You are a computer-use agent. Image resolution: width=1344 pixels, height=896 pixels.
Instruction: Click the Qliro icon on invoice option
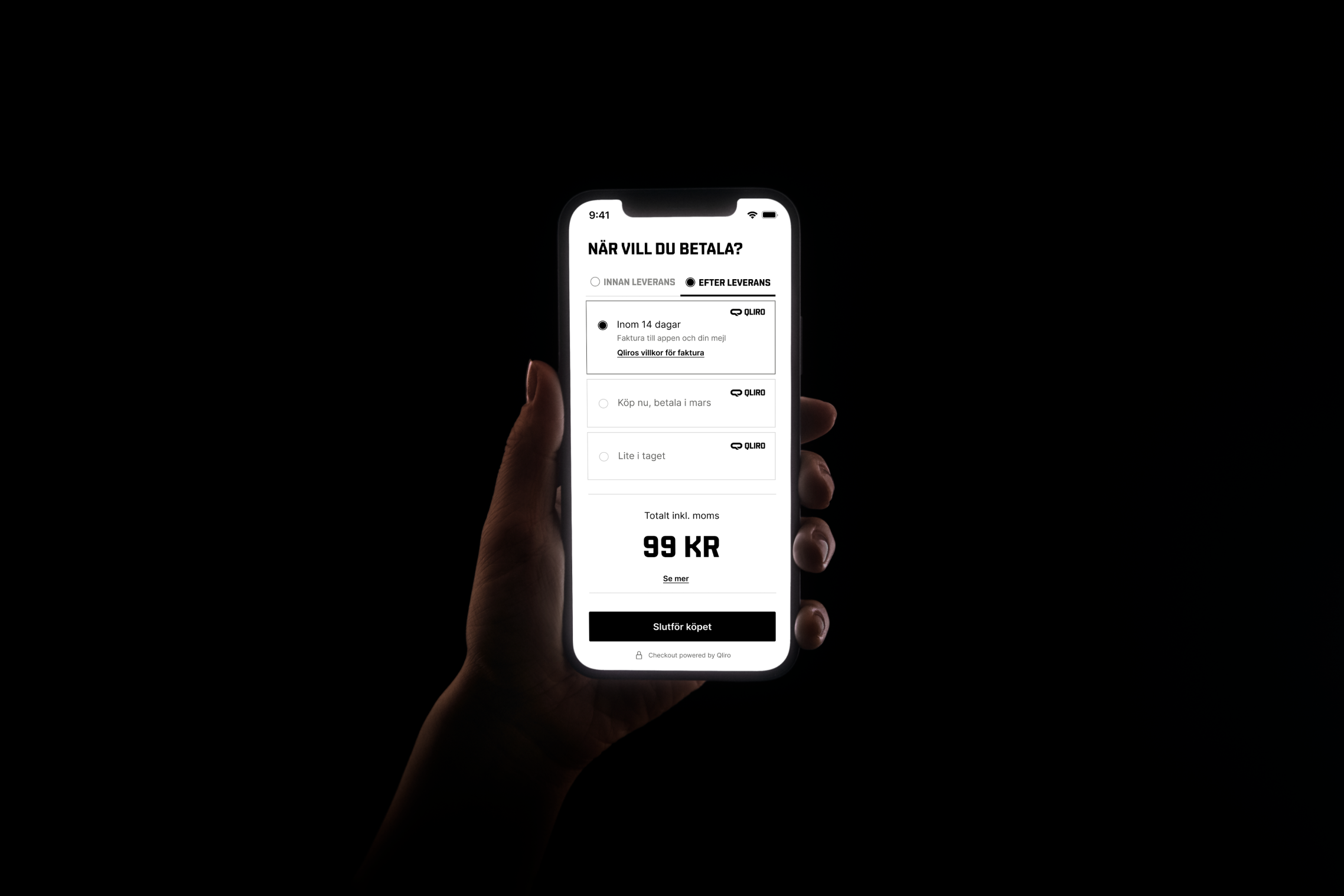tap(745, 311)
